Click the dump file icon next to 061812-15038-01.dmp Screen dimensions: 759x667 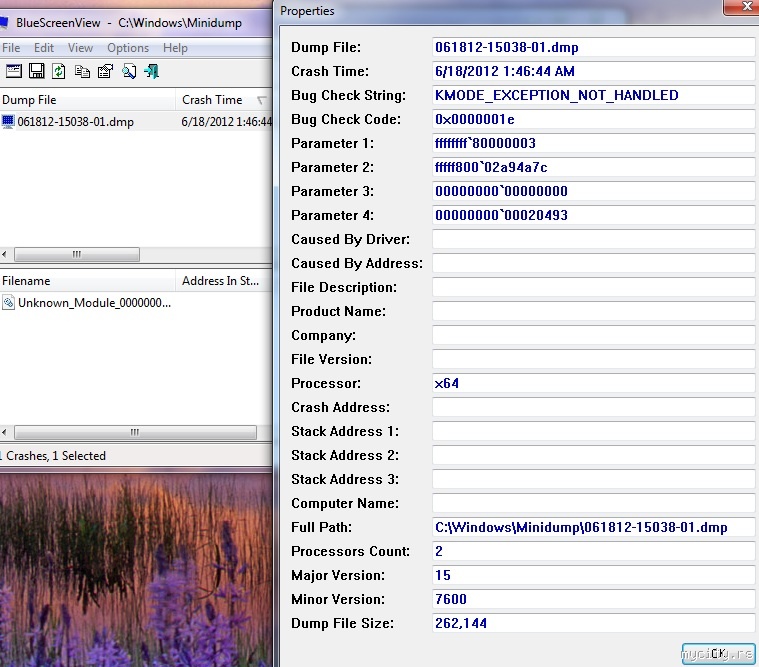[8, 121]
